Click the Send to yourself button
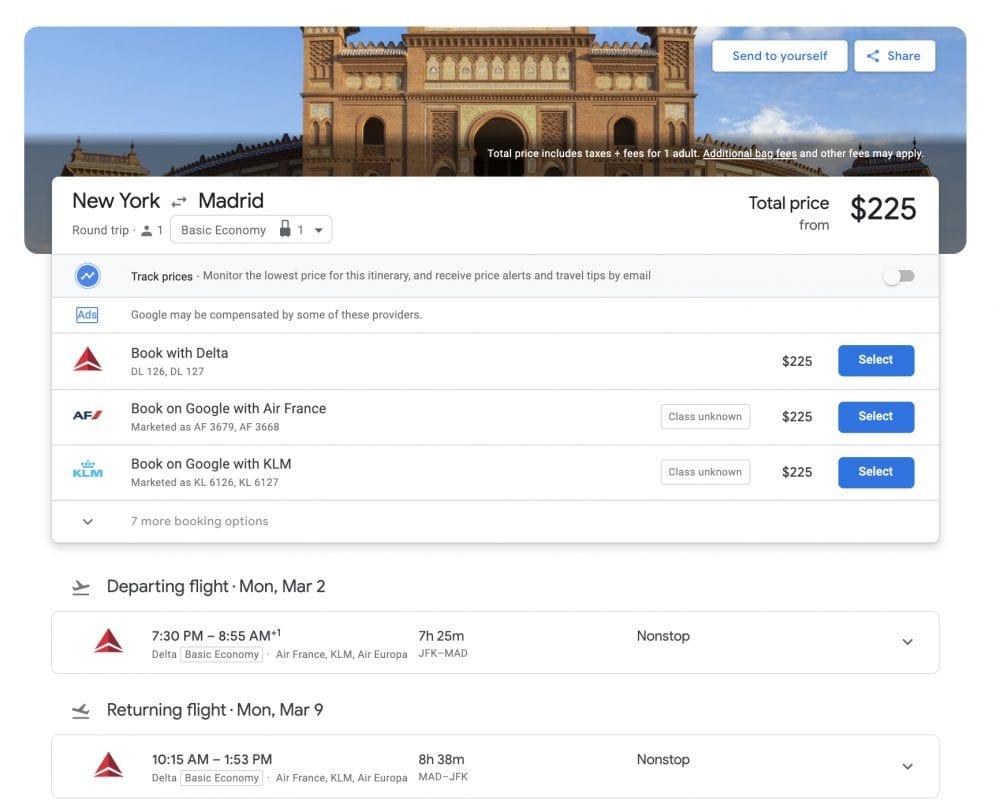 tap(779, 56)
